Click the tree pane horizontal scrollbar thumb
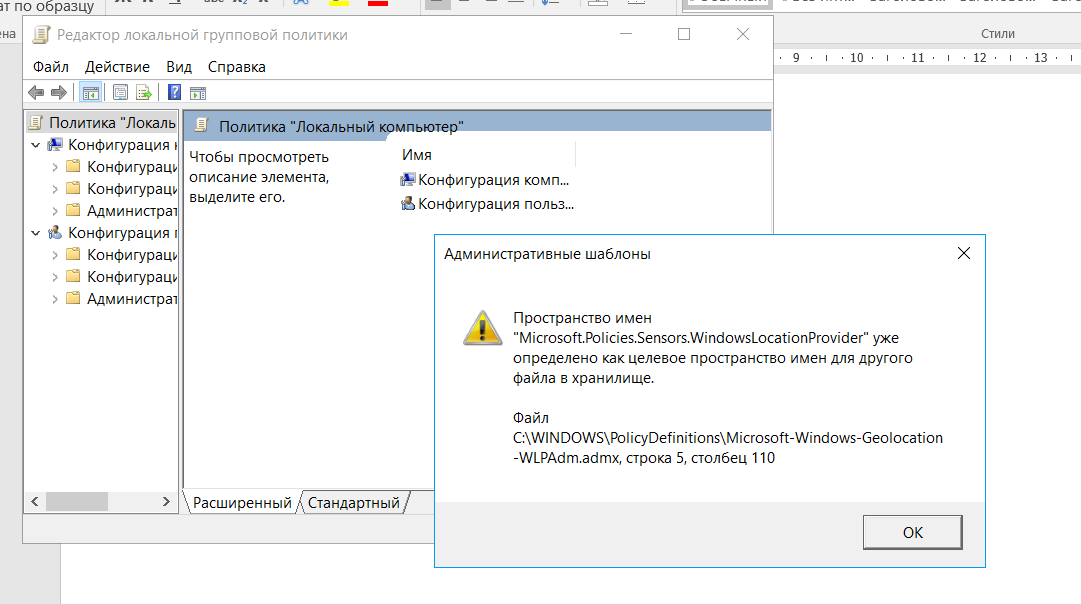This screenshot has height=604, width=1081. tap(77, 502)
